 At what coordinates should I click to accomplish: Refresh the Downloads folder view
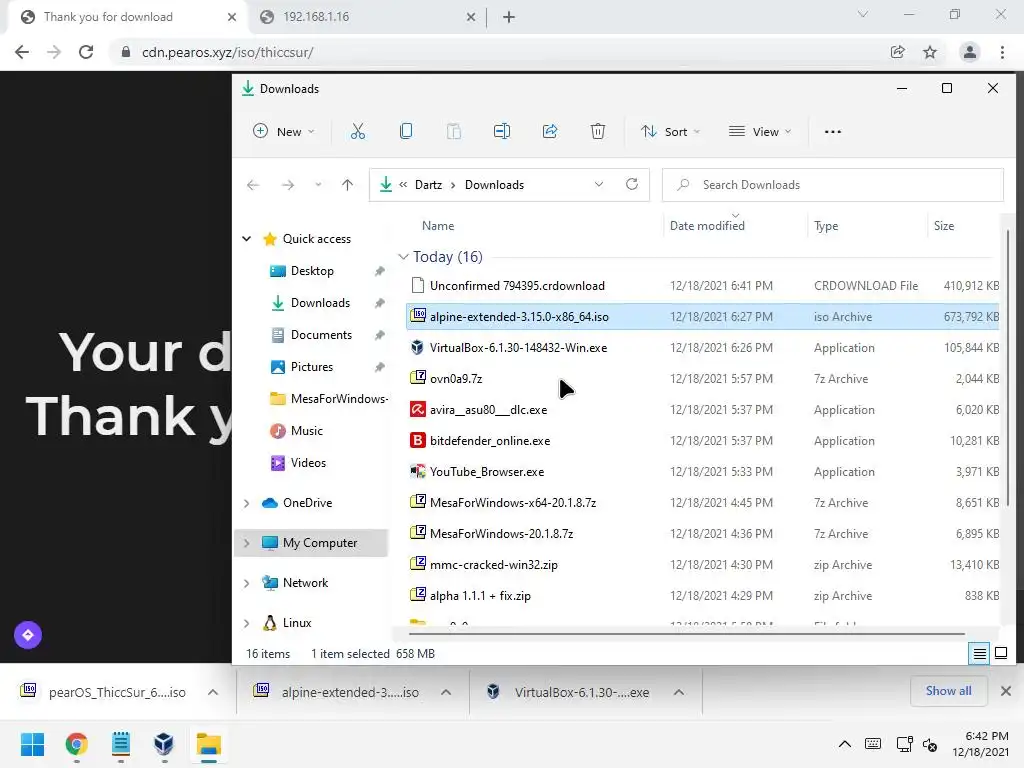632,184
